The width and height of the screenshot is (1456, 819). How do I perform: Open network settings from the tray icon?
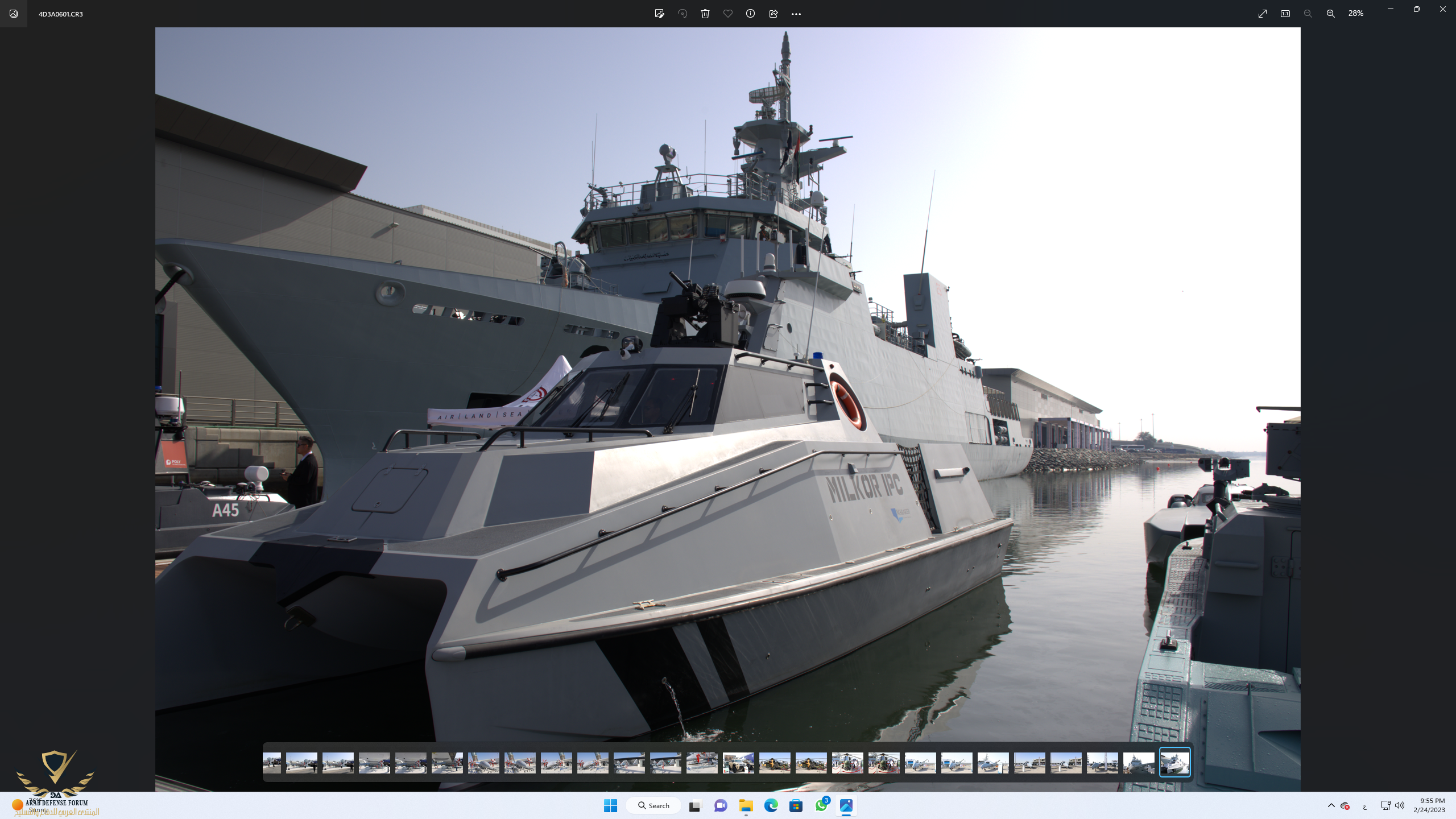(x=1385, y=805)
